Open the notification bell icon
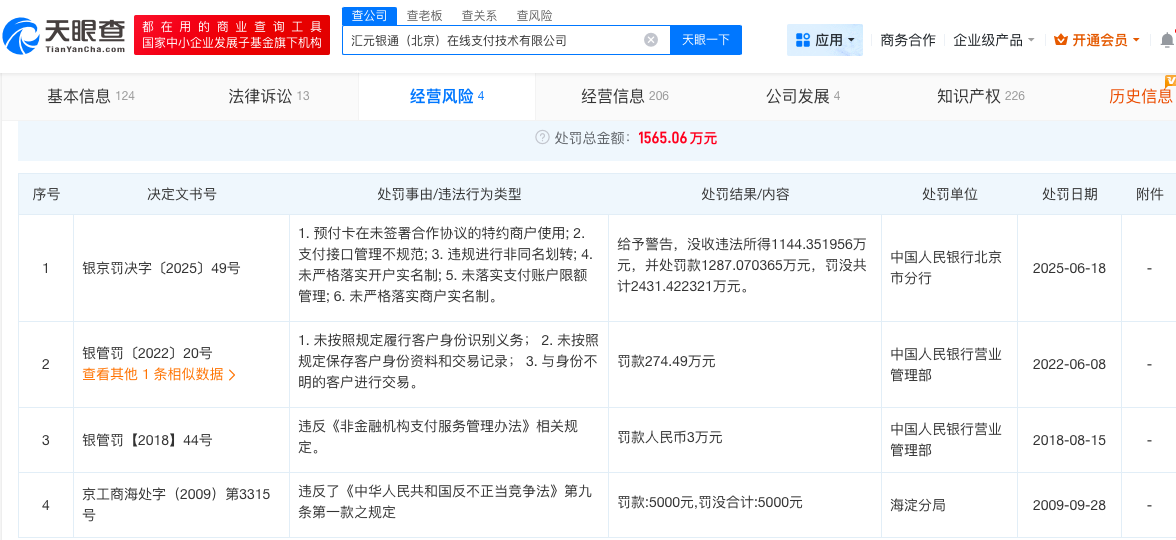 [x=1167, y=39]
